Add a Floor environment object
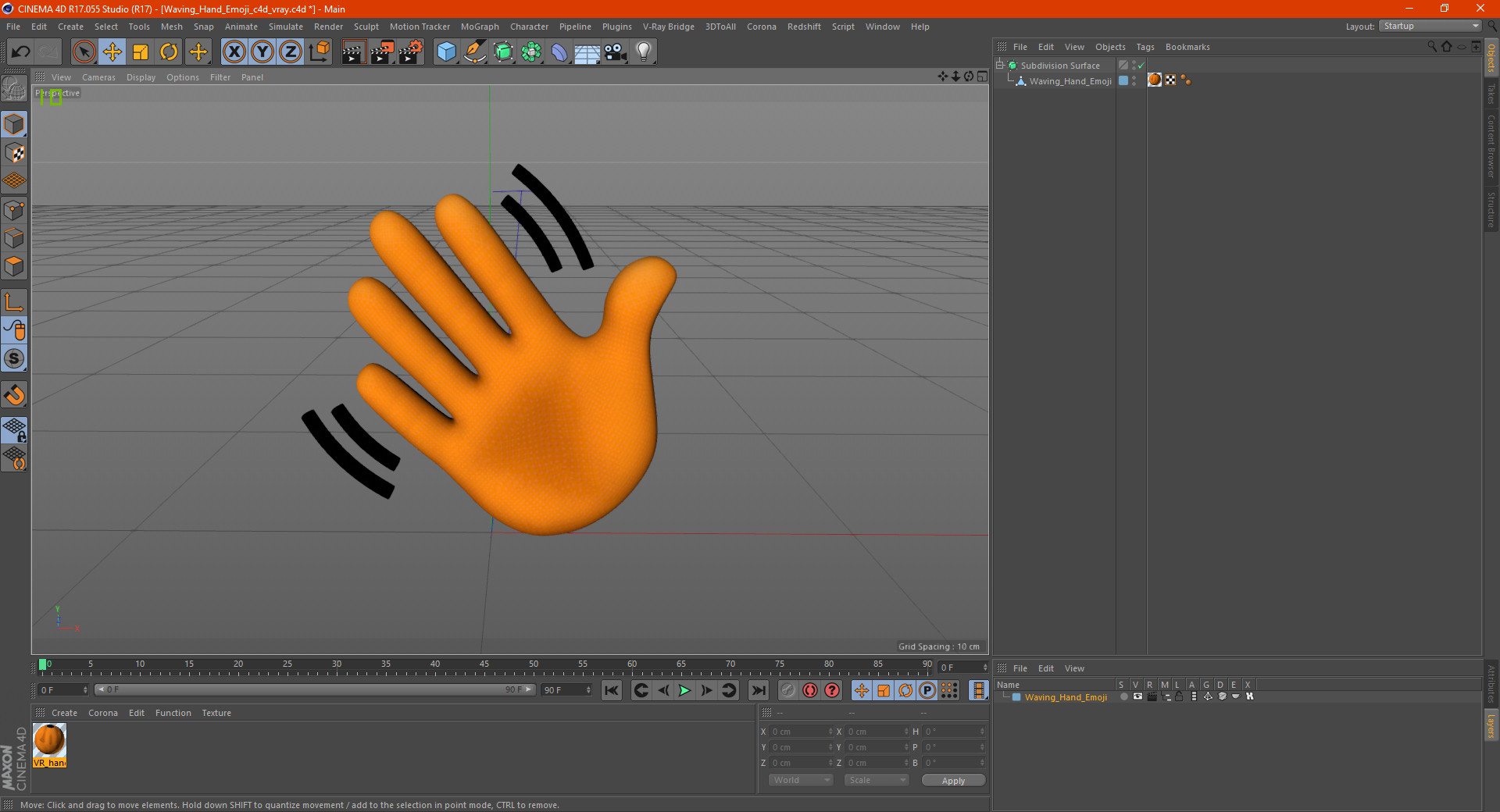1500x812 pixels. [x=587, y=52]
